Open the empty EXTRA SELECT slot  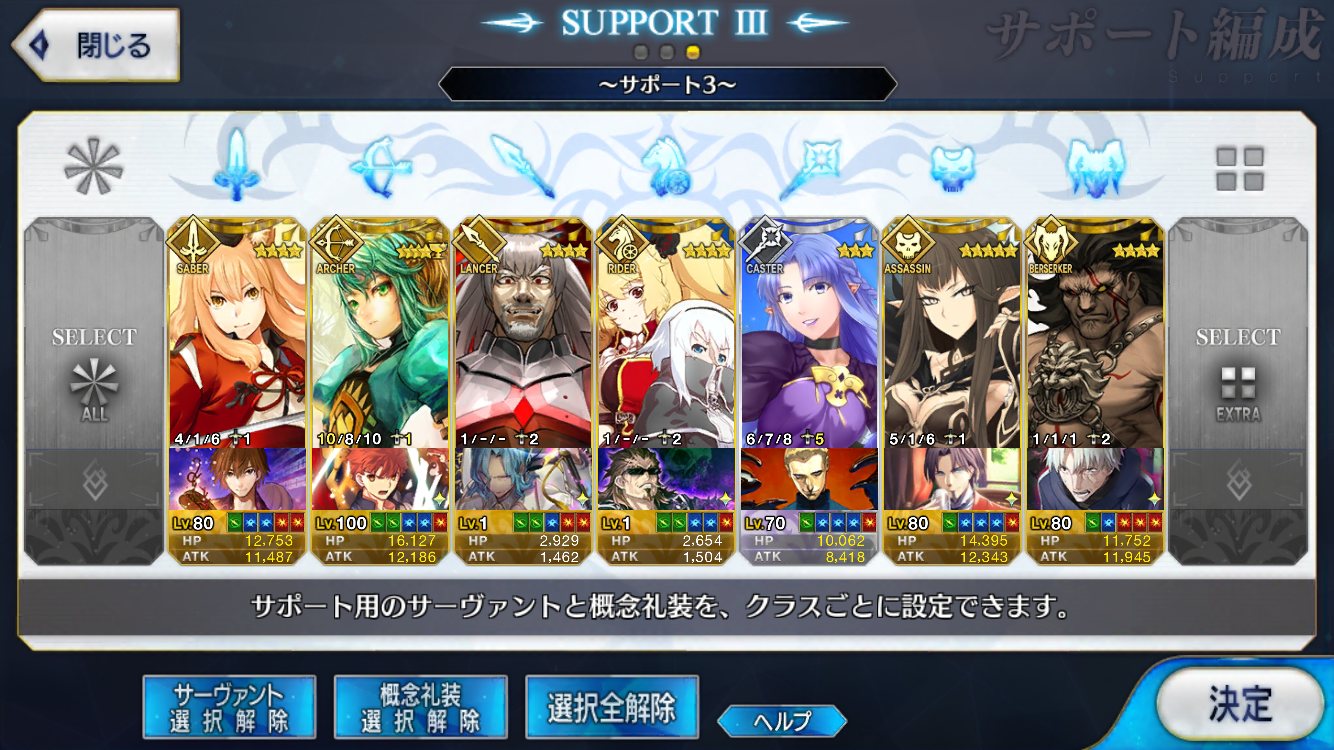coord(1238,391)
